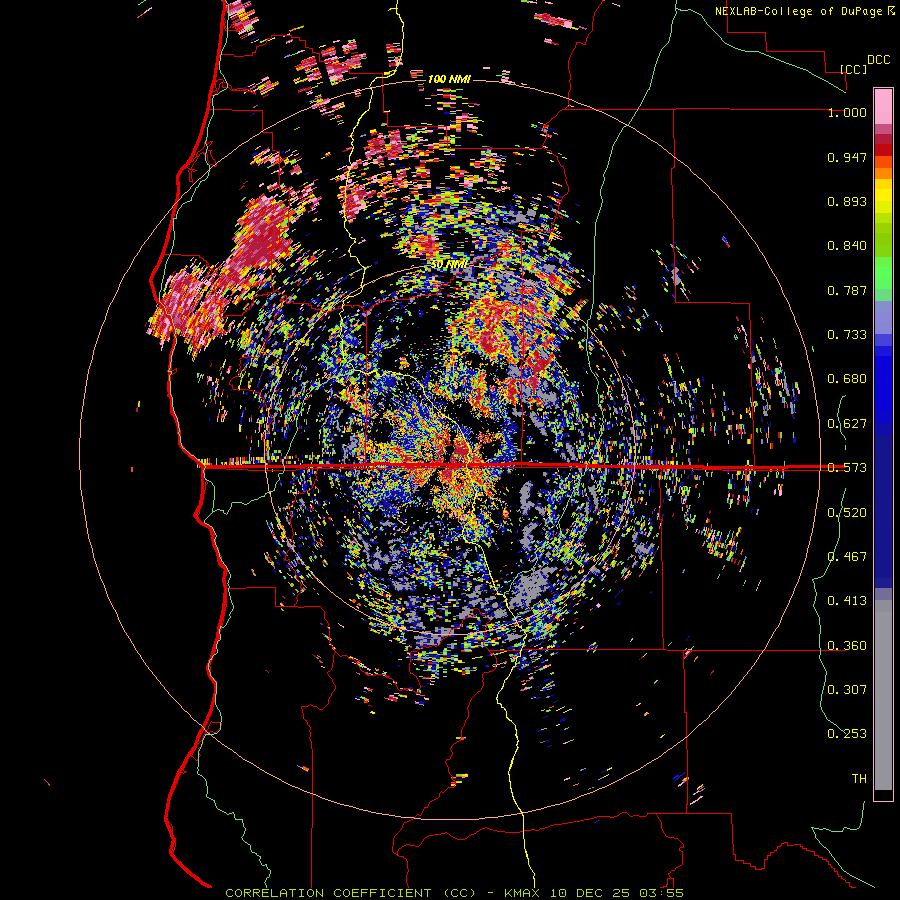This screenshot has height=900, width=900.
Task: Click the 0.680 scale value
Action: tap(847, 379)
